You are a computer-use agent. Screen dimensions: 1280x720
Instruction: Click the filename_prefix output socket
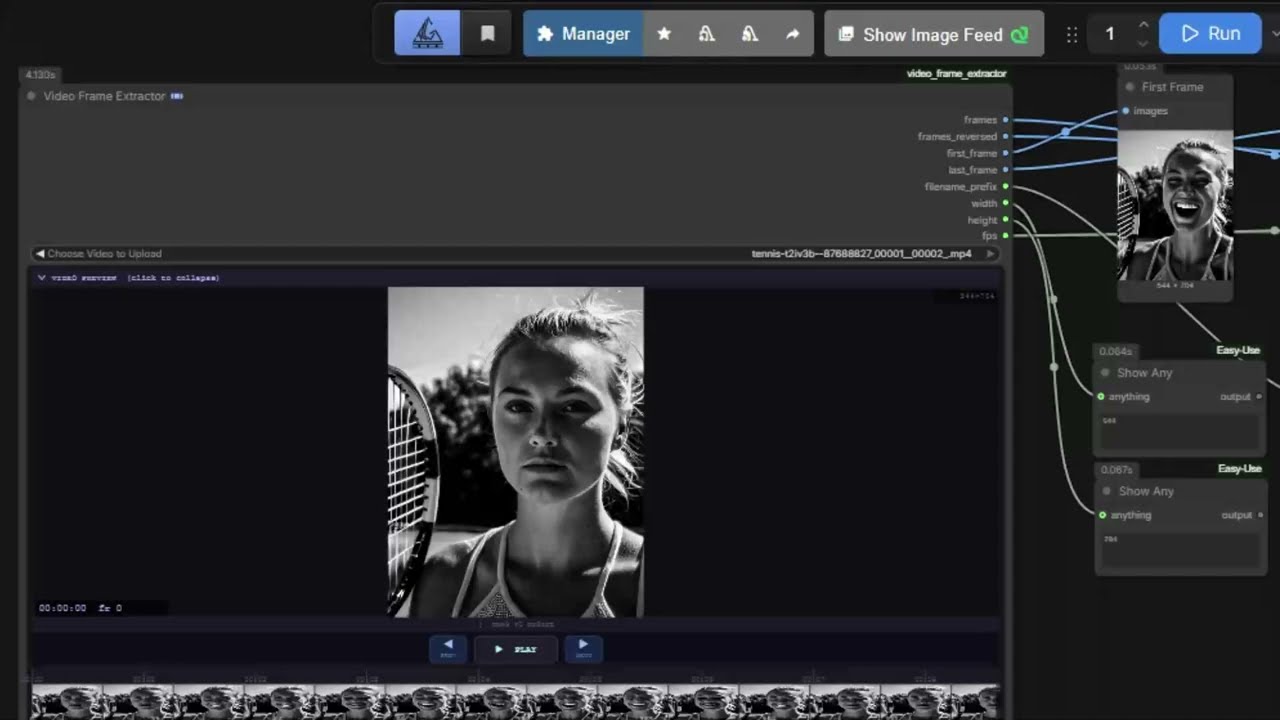[1005, 186]
